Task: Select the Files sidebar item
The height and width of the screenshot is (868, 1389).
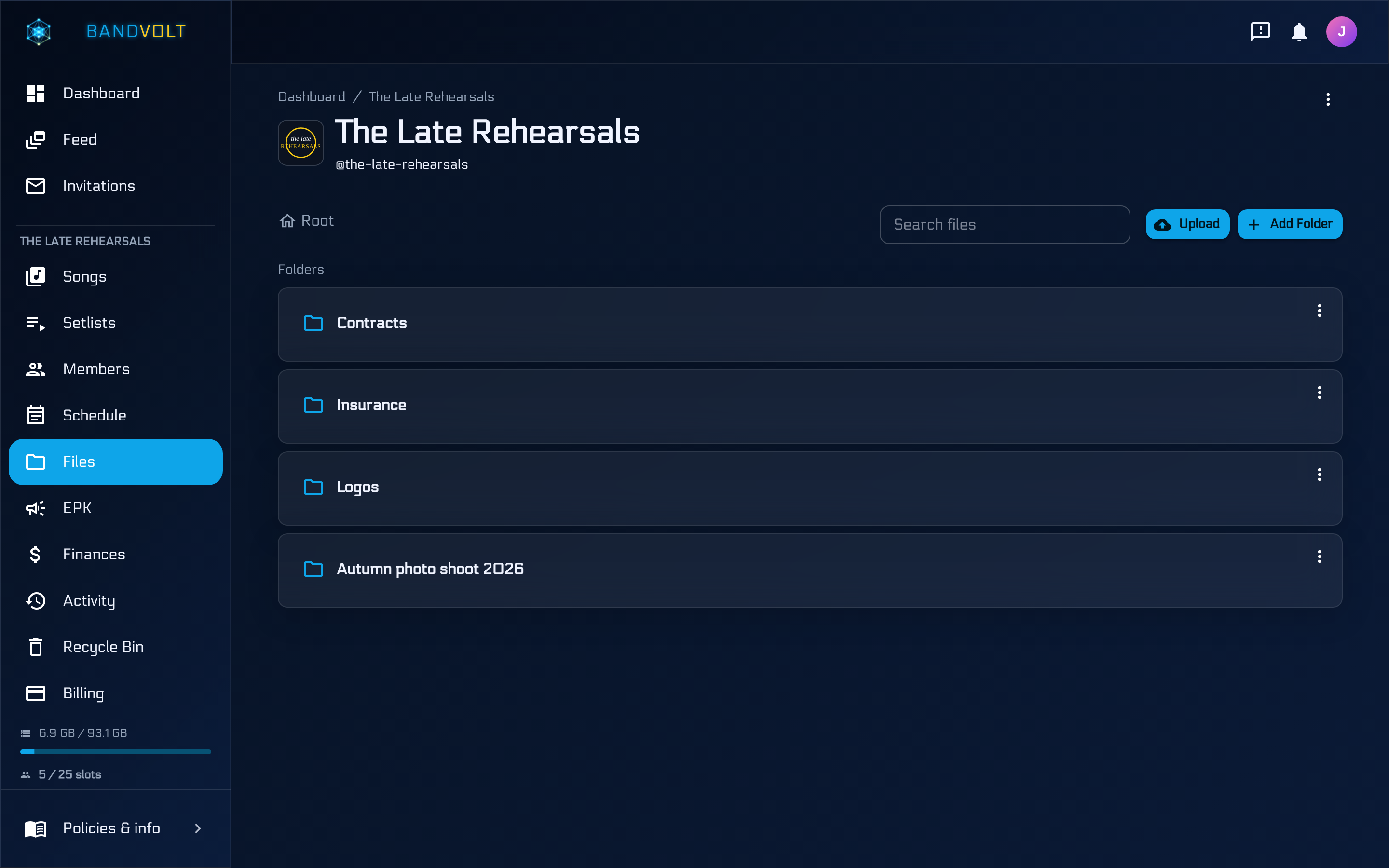Action: tap(115, 461)
